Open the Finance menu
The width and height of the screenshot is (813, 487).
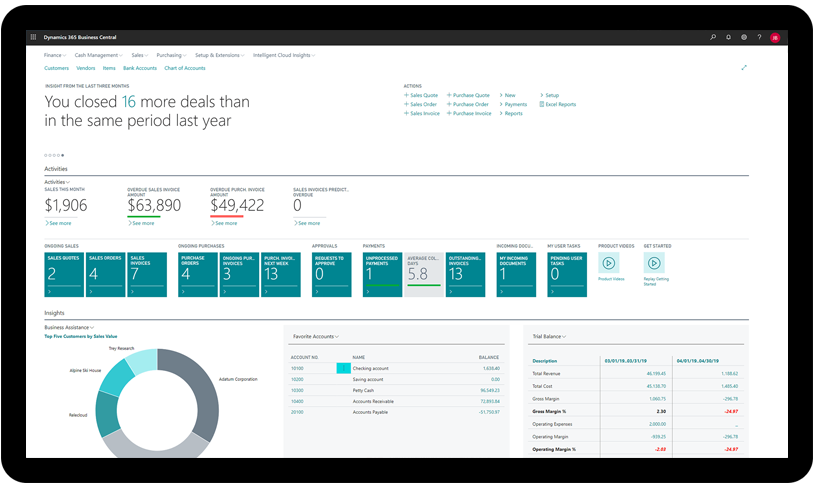(x=55, y=55)
